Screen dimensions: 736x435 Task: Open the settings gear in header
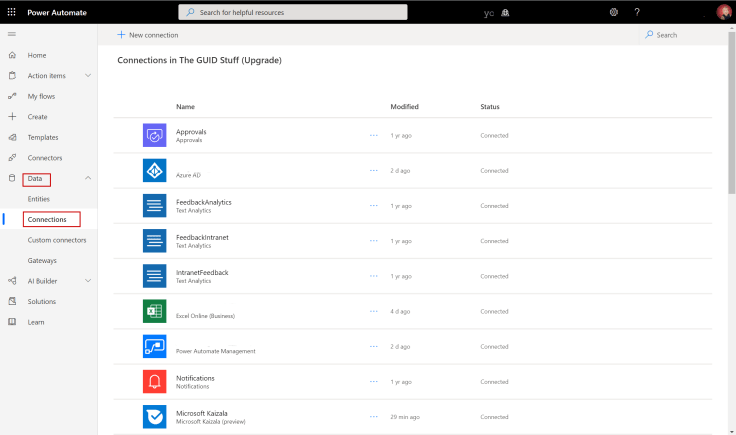point(613,12)
